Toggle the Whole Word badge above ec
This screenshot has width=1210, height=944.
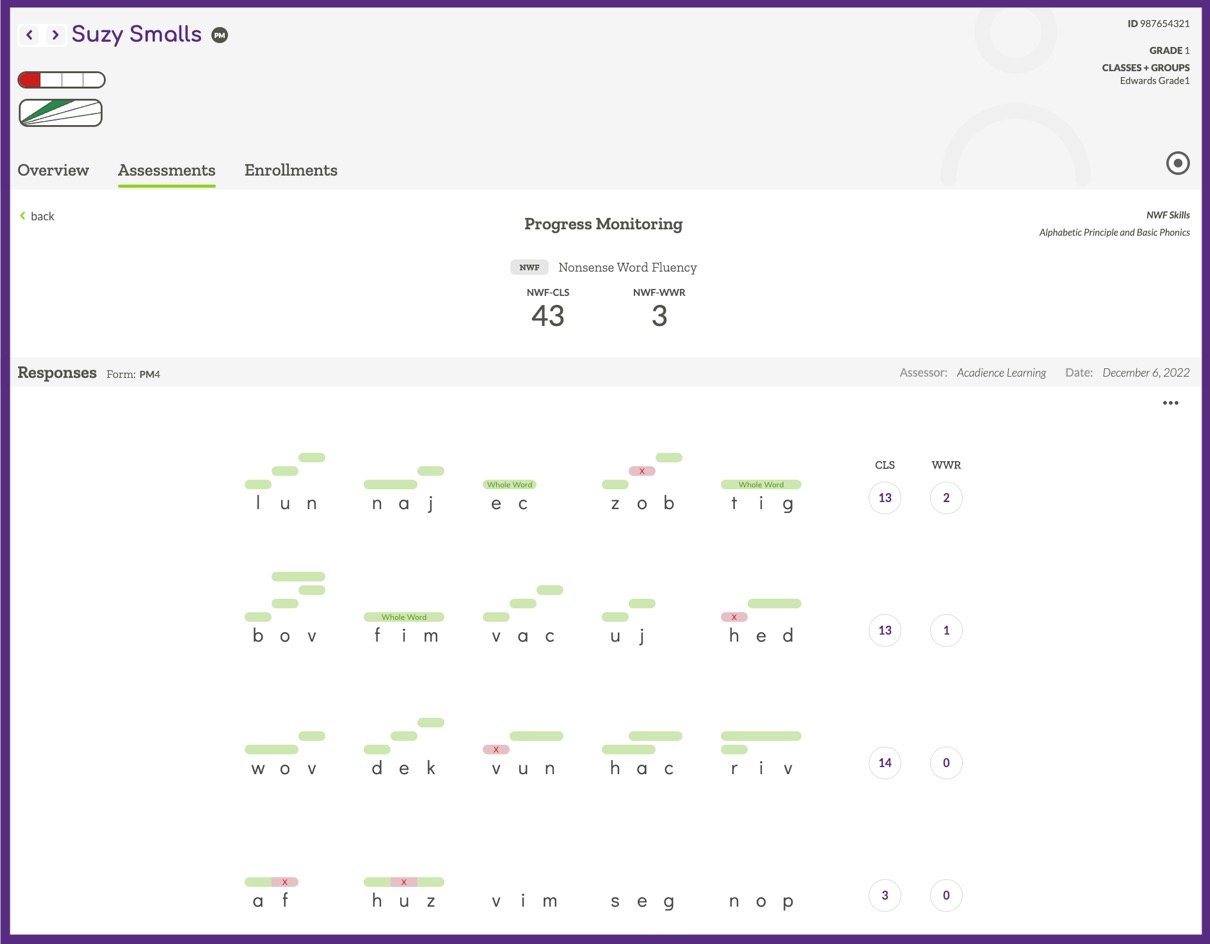pyautogui.click(x=510, y=484)
